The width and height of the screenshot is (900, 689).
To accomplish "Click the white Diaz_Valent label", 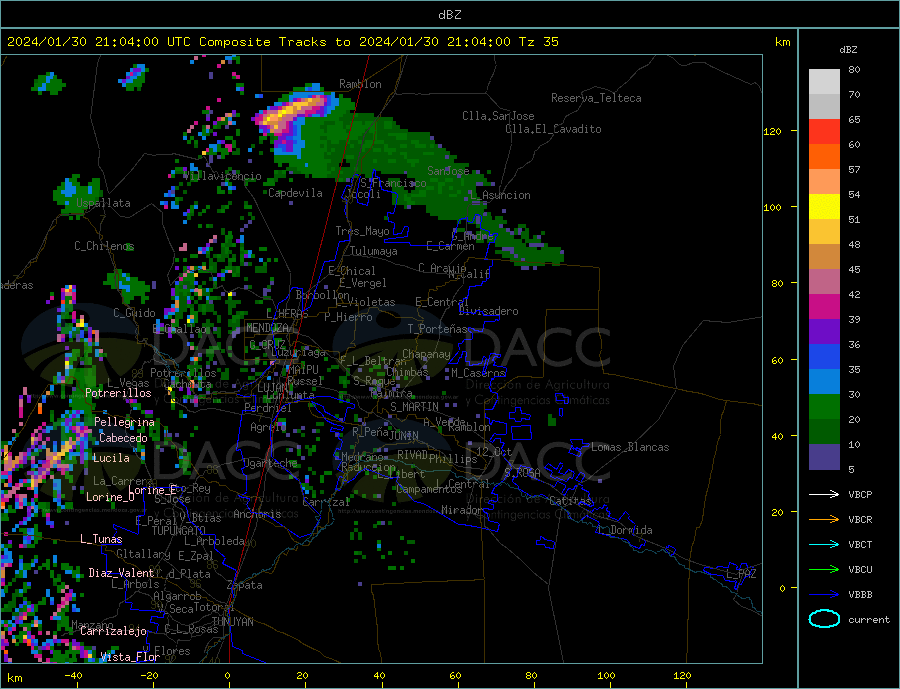I will coord(121,572).
